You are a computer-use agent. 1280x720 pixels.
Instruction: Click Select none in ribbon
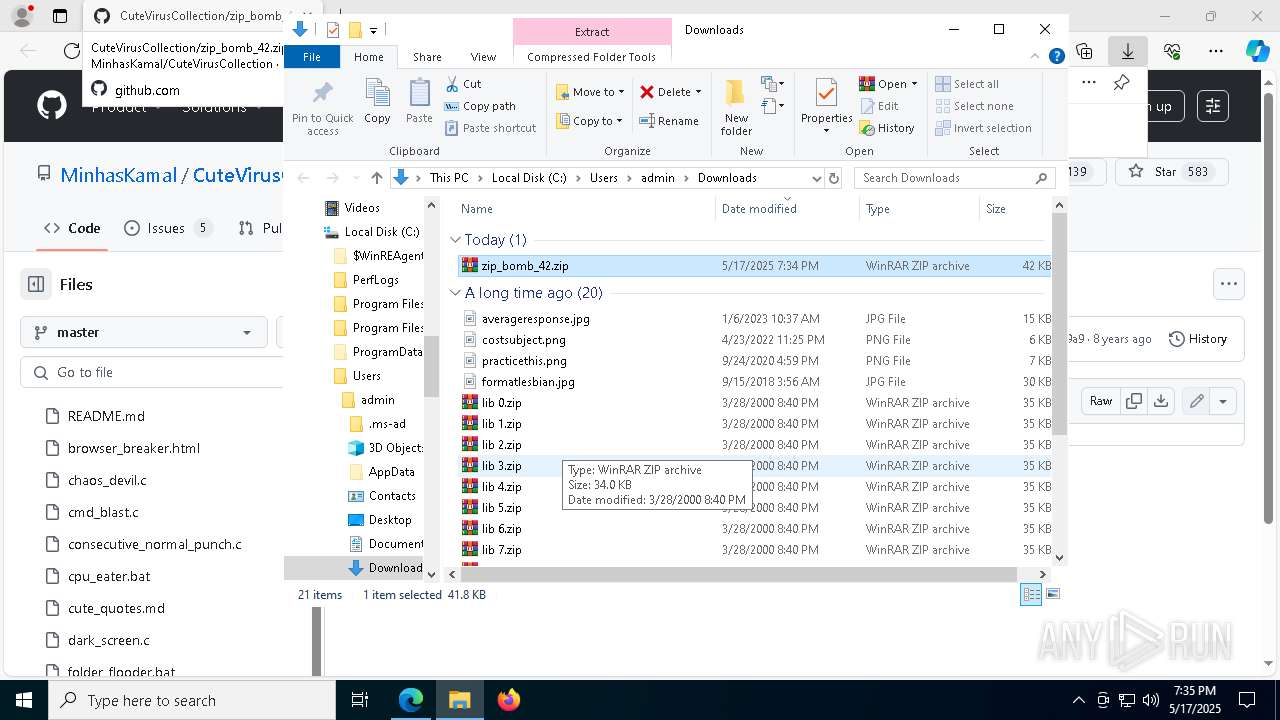click(x=974, y=106)
